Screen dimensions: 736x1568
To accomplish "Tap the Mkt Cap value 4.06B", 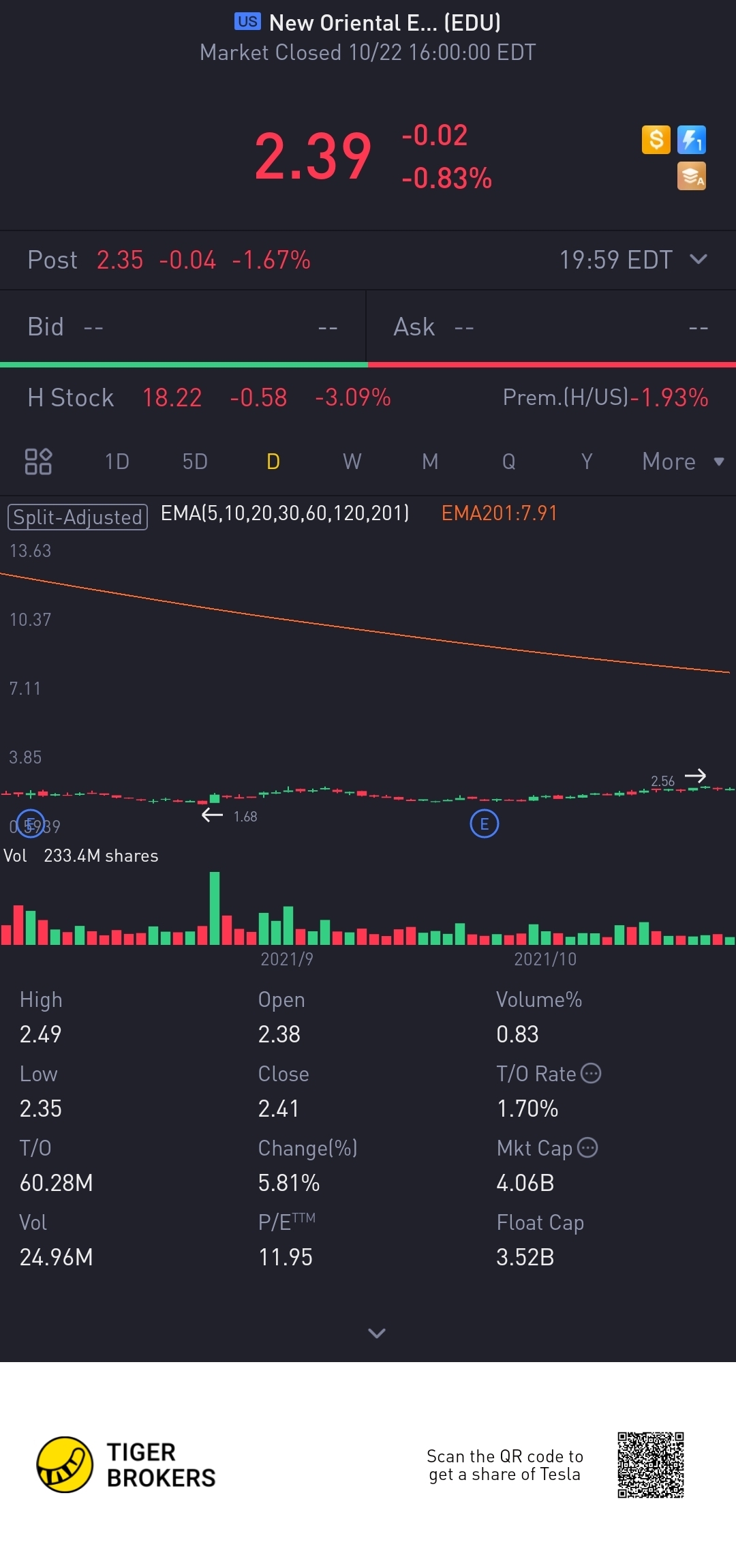I will coord(525,1183).
